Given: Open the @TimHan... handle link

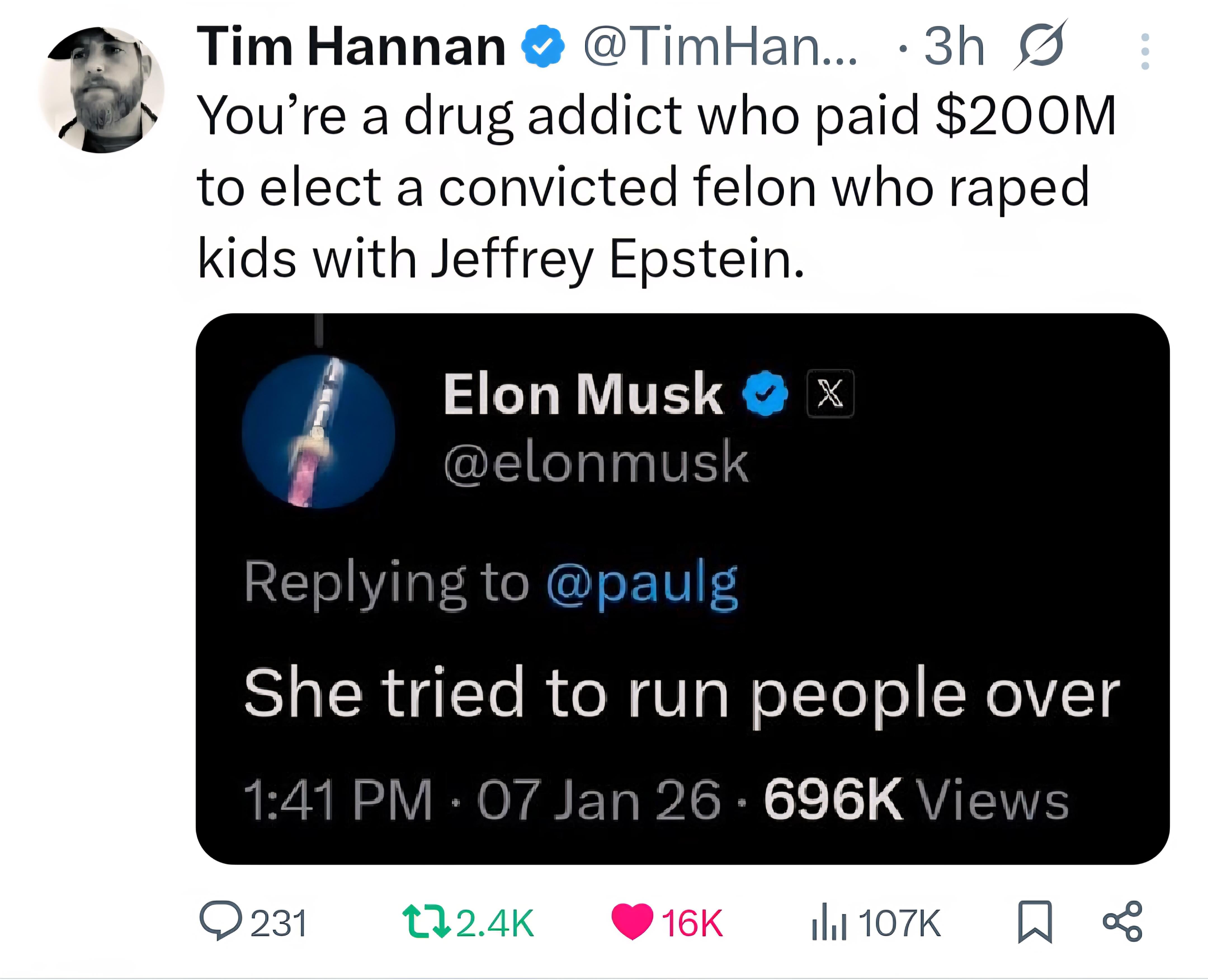Looking at the screenshot, I should tap(720, 46).
